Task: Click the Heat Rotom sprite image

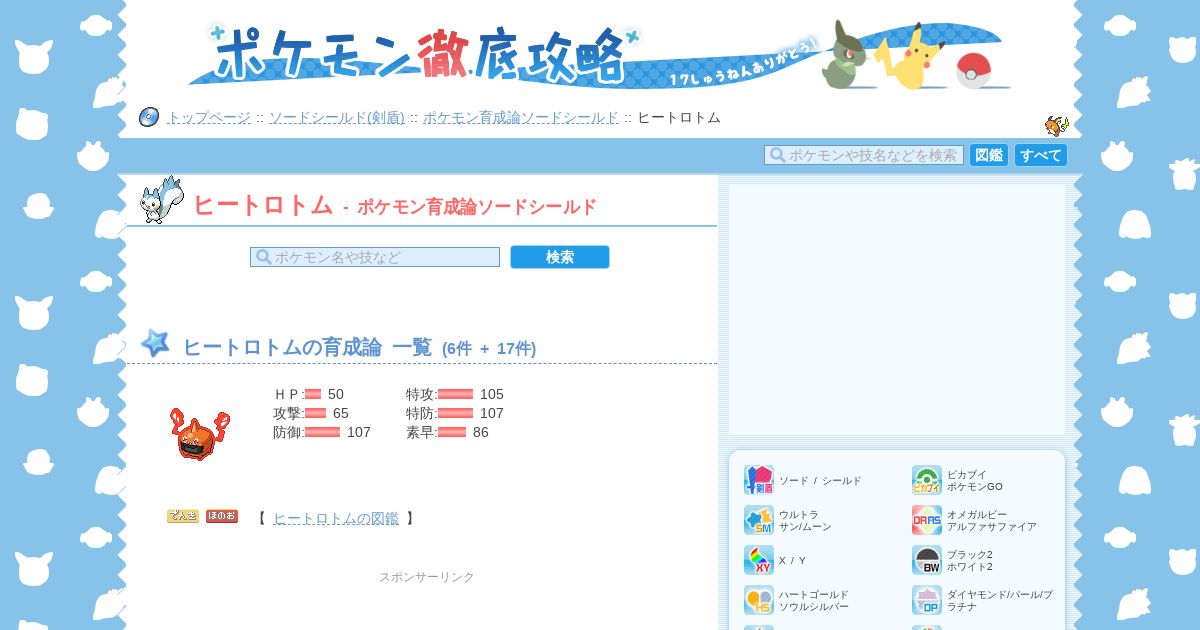Action: click(x=200, y=433)
